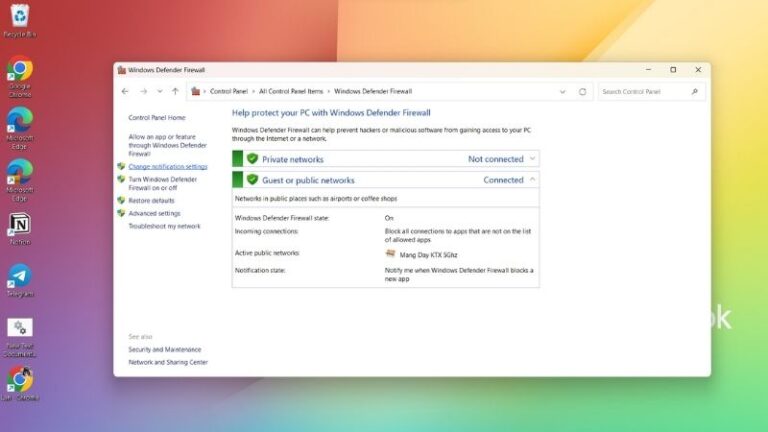Click the search magnifier icon
The image size is (768, 432).
695,91
